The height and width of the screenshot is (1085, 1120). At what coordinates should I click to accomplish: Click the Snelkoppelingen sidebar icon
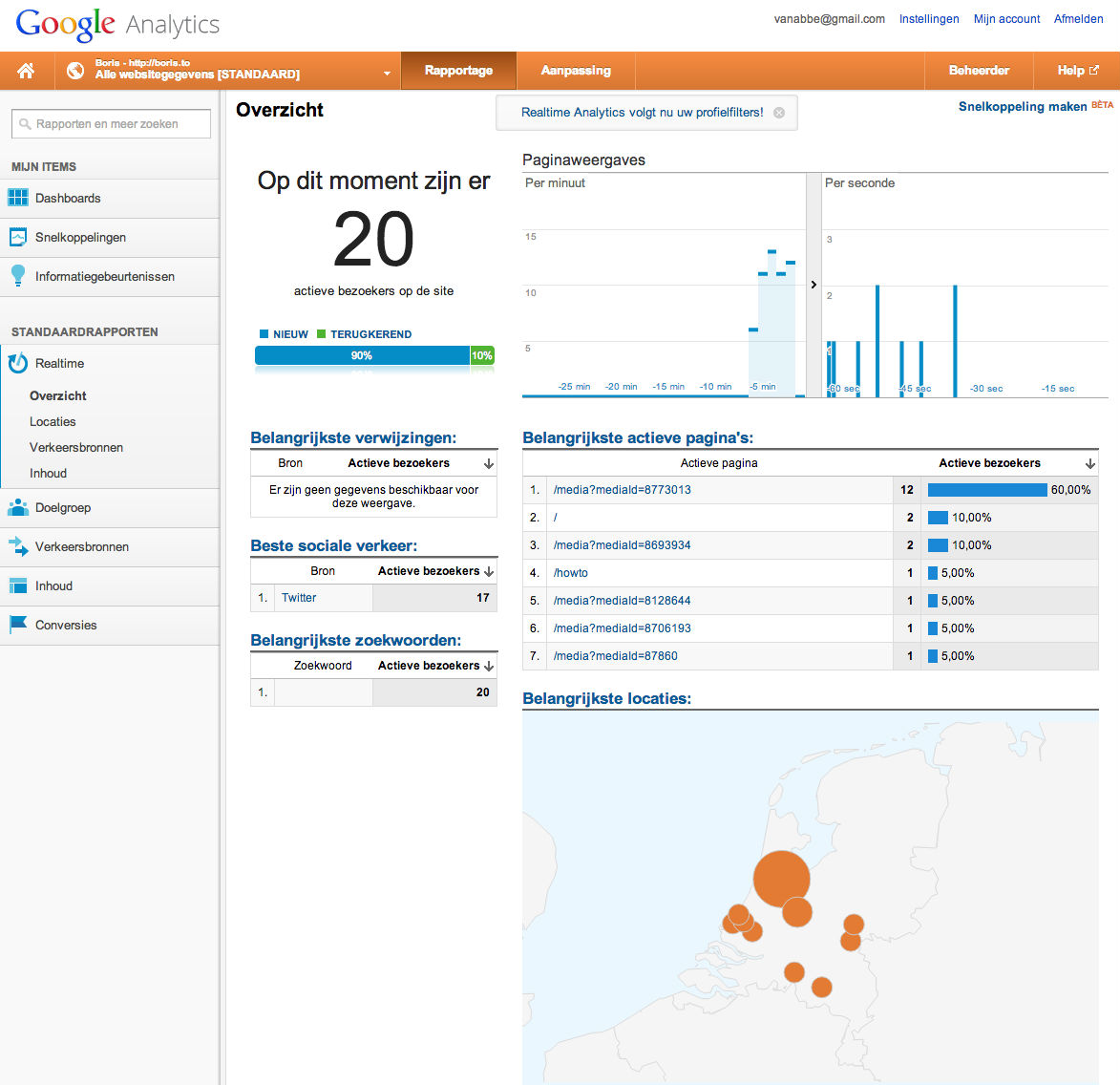point(18,237)
